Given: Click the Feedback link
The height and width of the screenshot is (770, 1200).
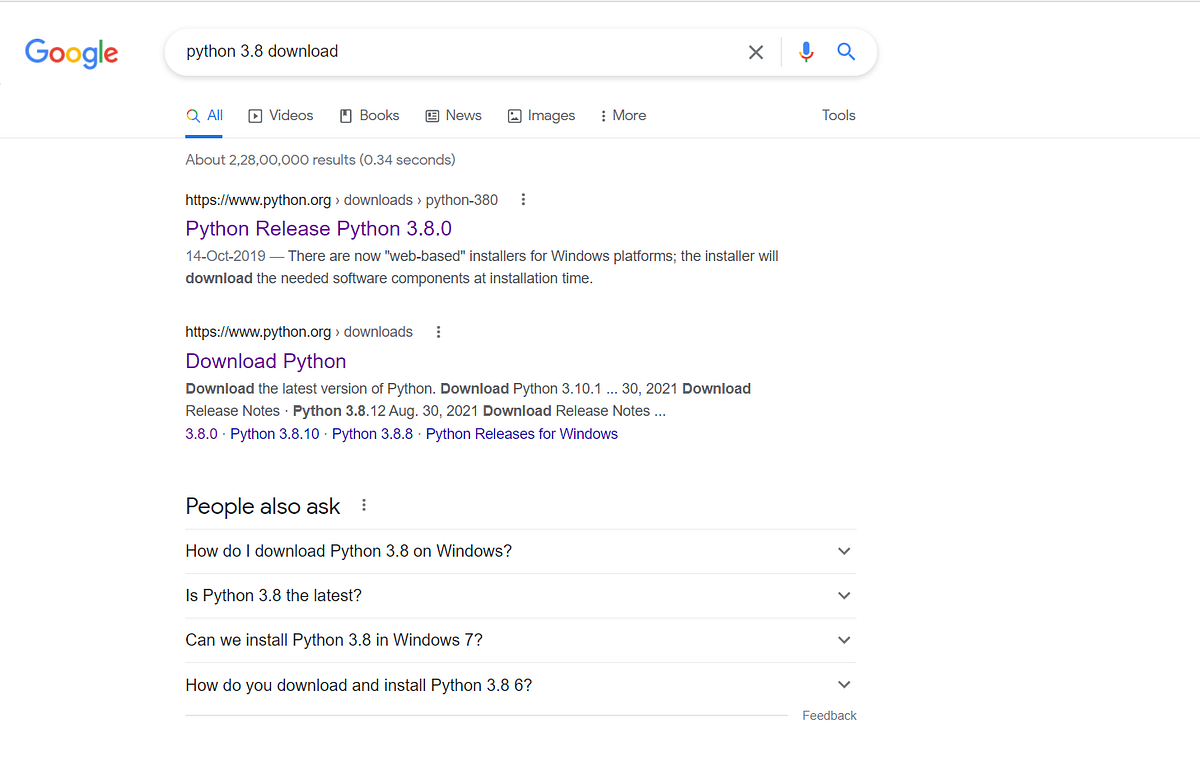Looking at the screenshot, I should click(x=829, y=716).
